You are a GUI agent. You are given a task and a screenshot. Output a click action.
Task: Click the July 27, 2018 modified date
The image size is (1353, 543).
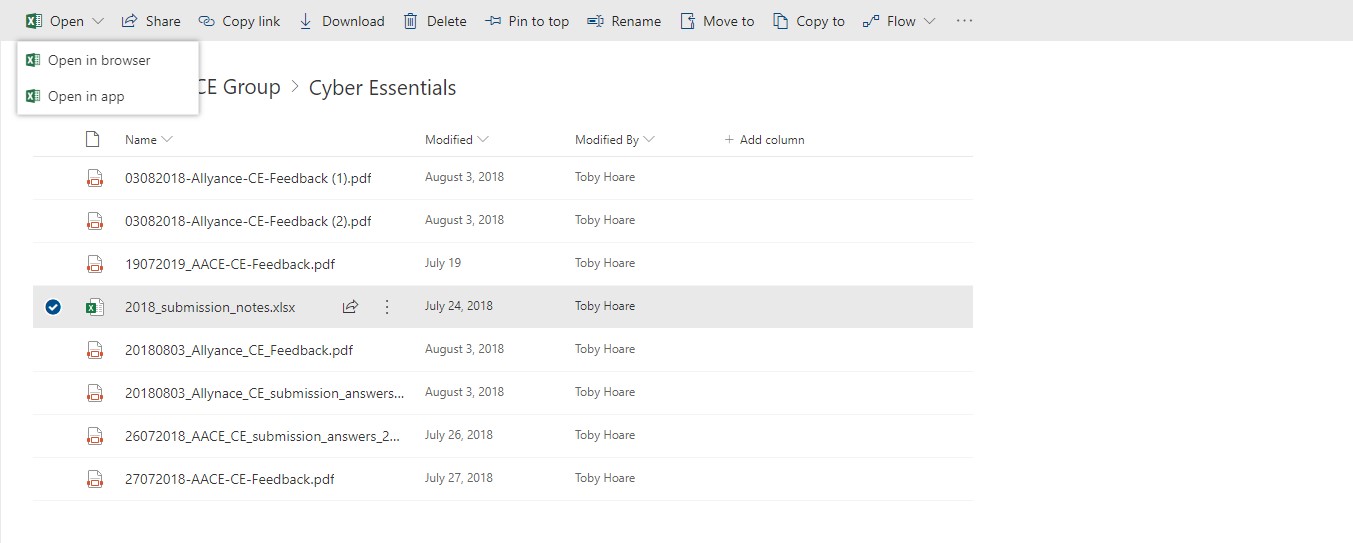pos(459,478)
